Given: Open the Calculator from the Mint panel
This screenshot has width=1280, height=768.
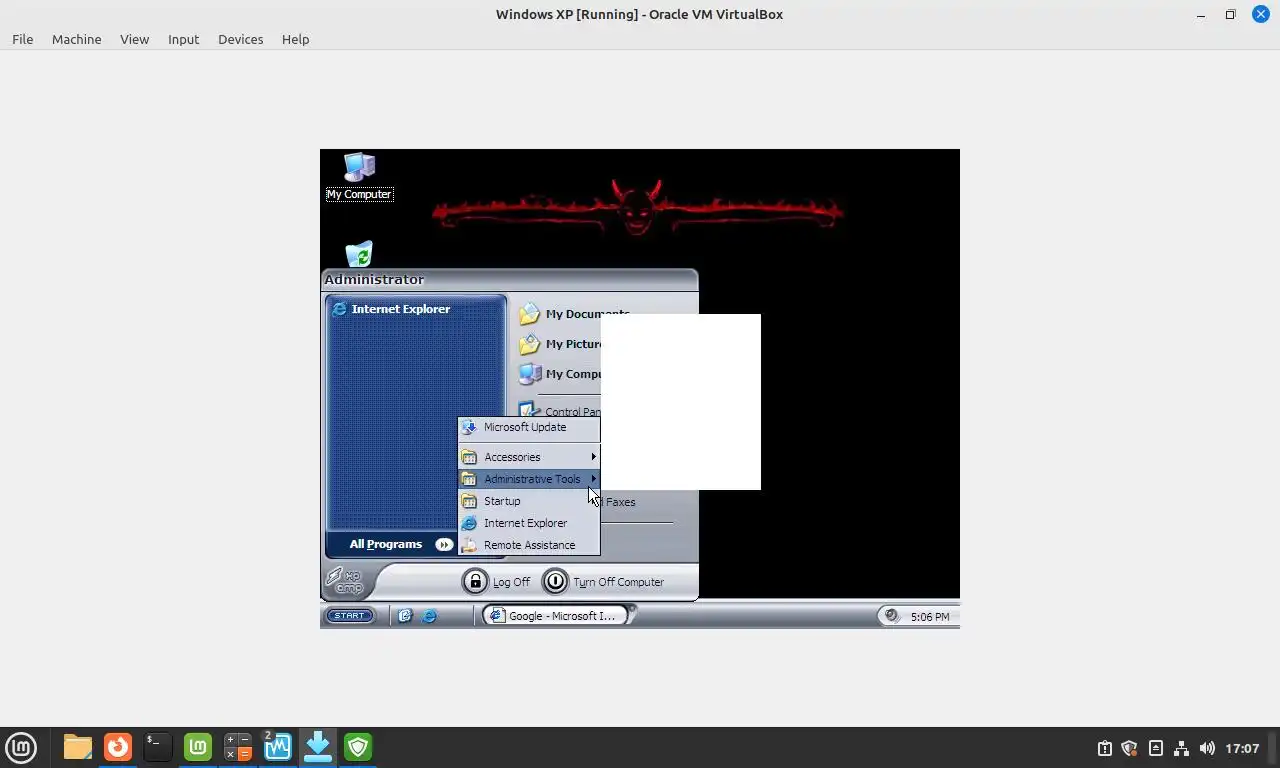Looking at the screenshot, I should [x=238, y=747].
